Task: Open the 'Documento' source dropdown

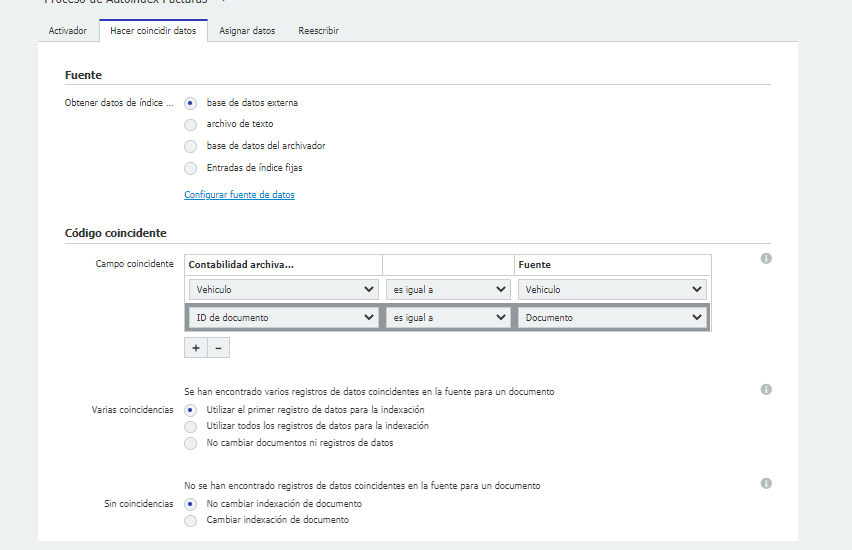Action: click(612, 318)
